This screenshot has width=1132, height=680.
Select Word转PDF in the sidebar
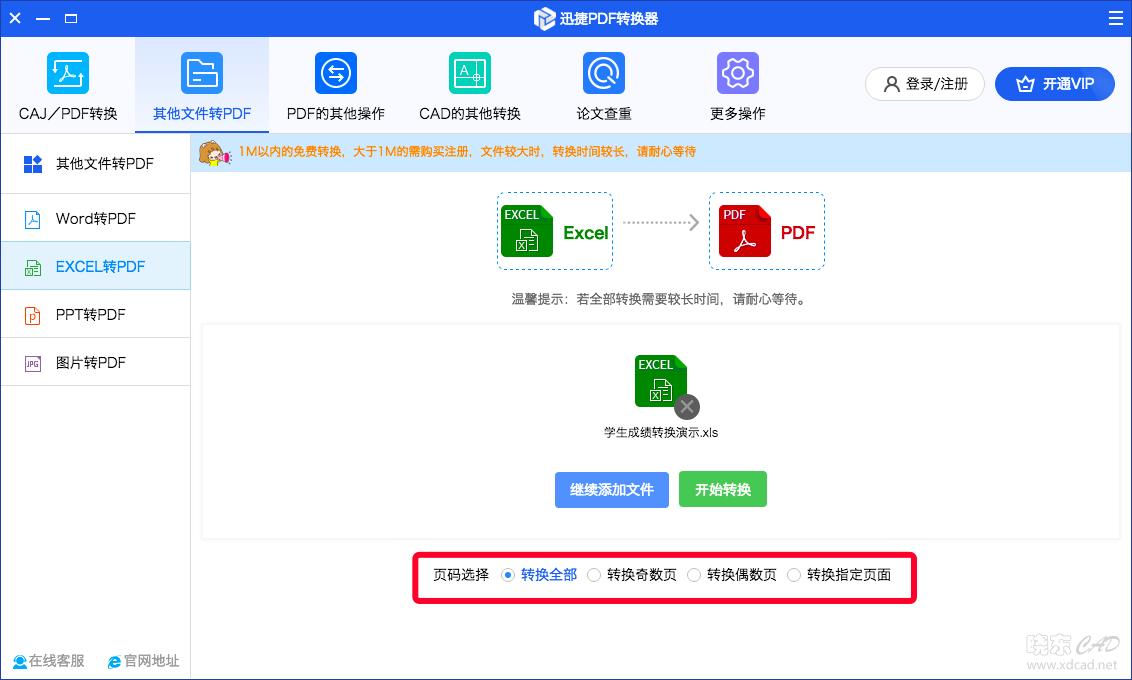(95, 218)
